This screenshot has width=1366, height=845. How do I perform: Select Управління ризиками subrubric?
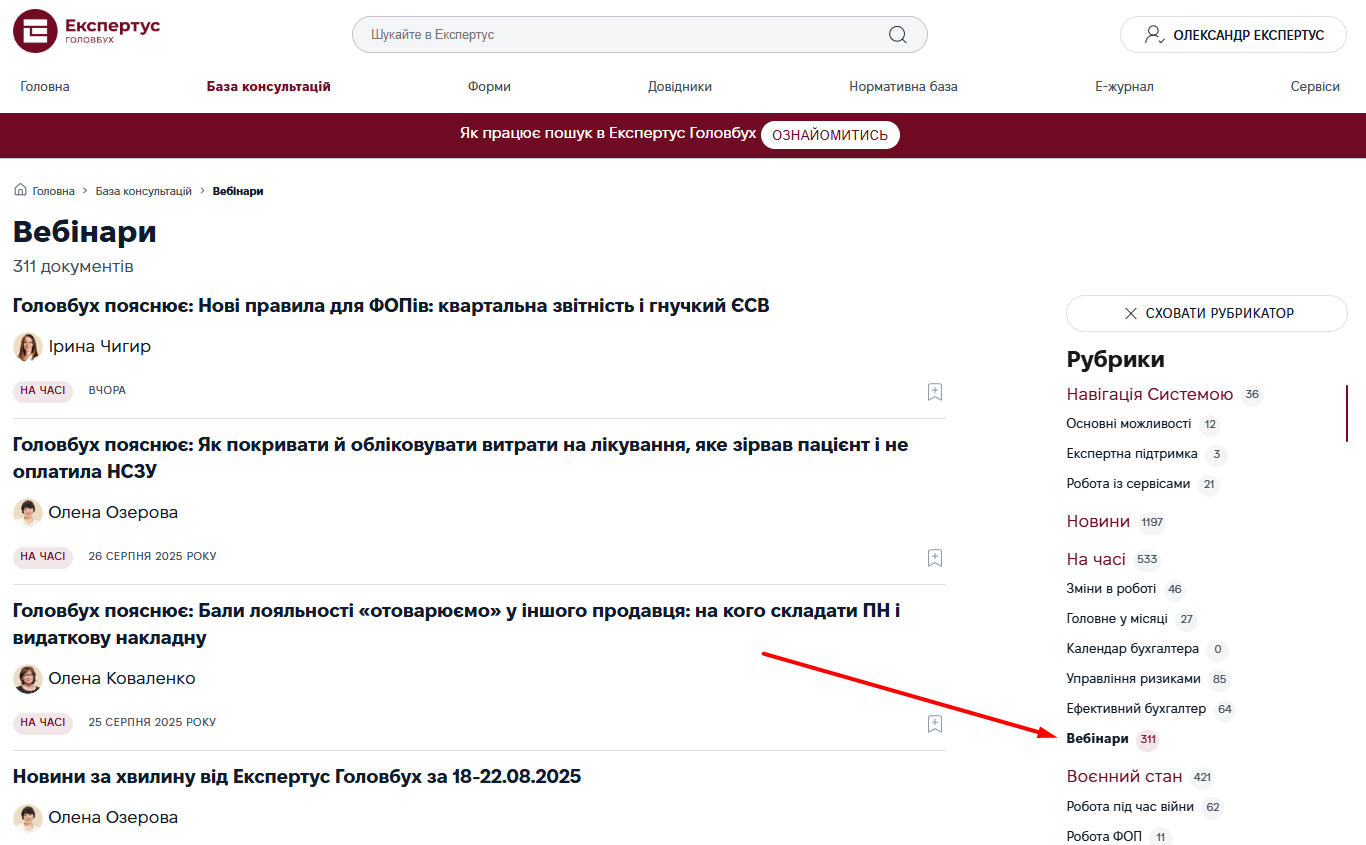(x=1133, y=679)
